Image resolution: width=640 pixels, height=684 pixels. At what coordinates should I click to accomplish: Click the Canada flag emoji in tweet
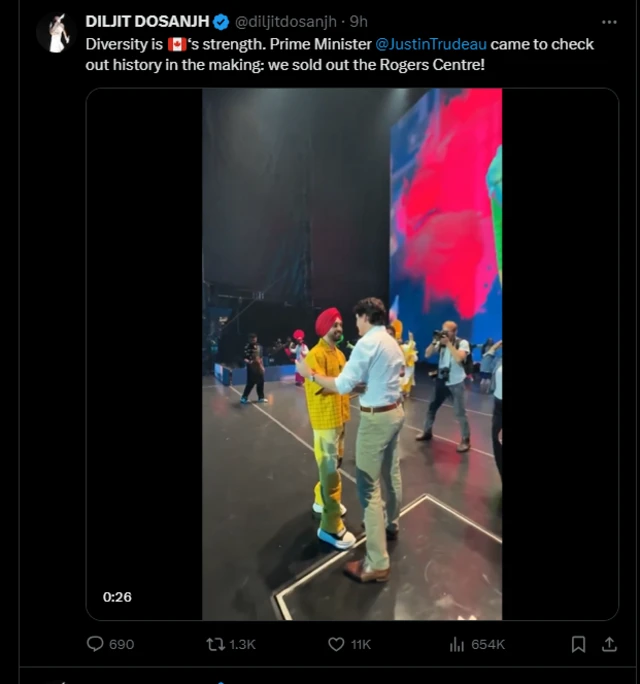point(178,45)
